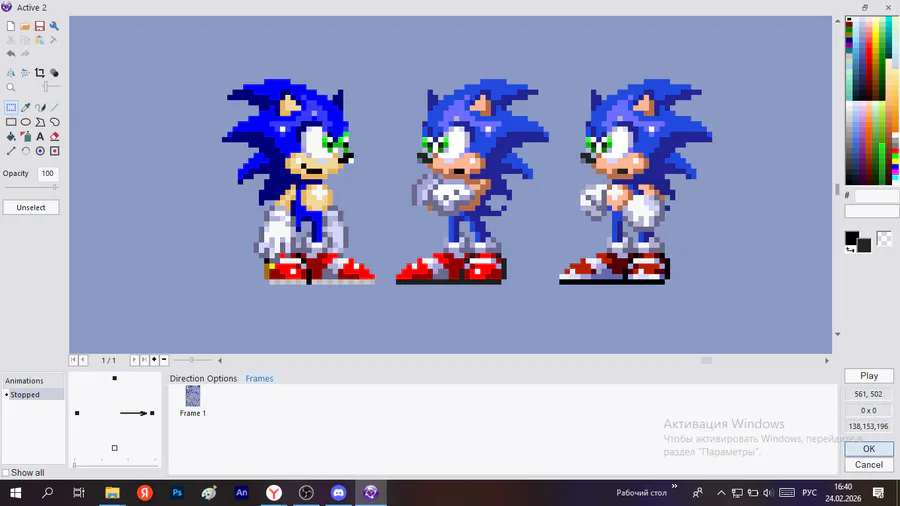Click the transparency mode circles icon

pos(54,73)
